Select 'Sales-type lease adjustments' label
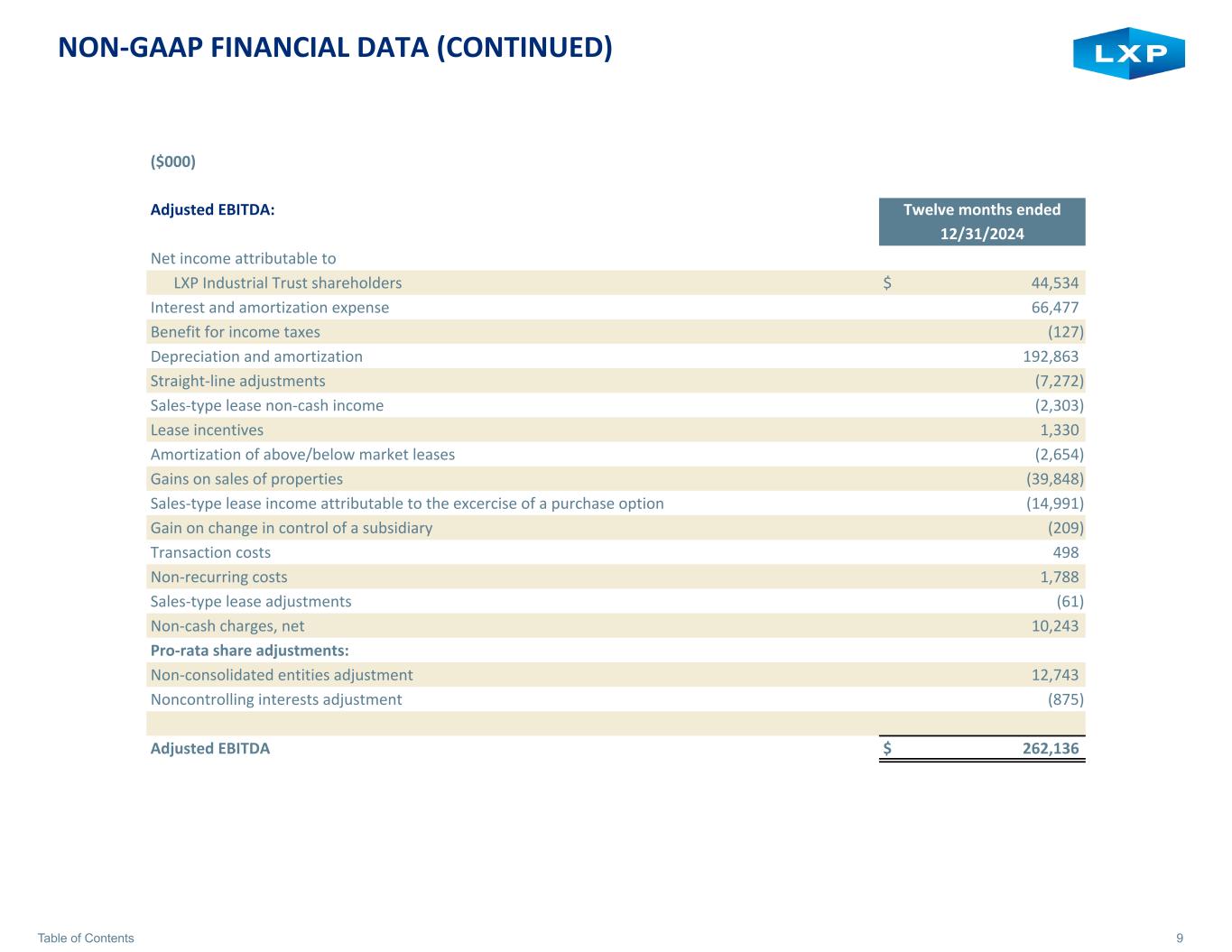The image size is (1232, 952). click(251, 601)
